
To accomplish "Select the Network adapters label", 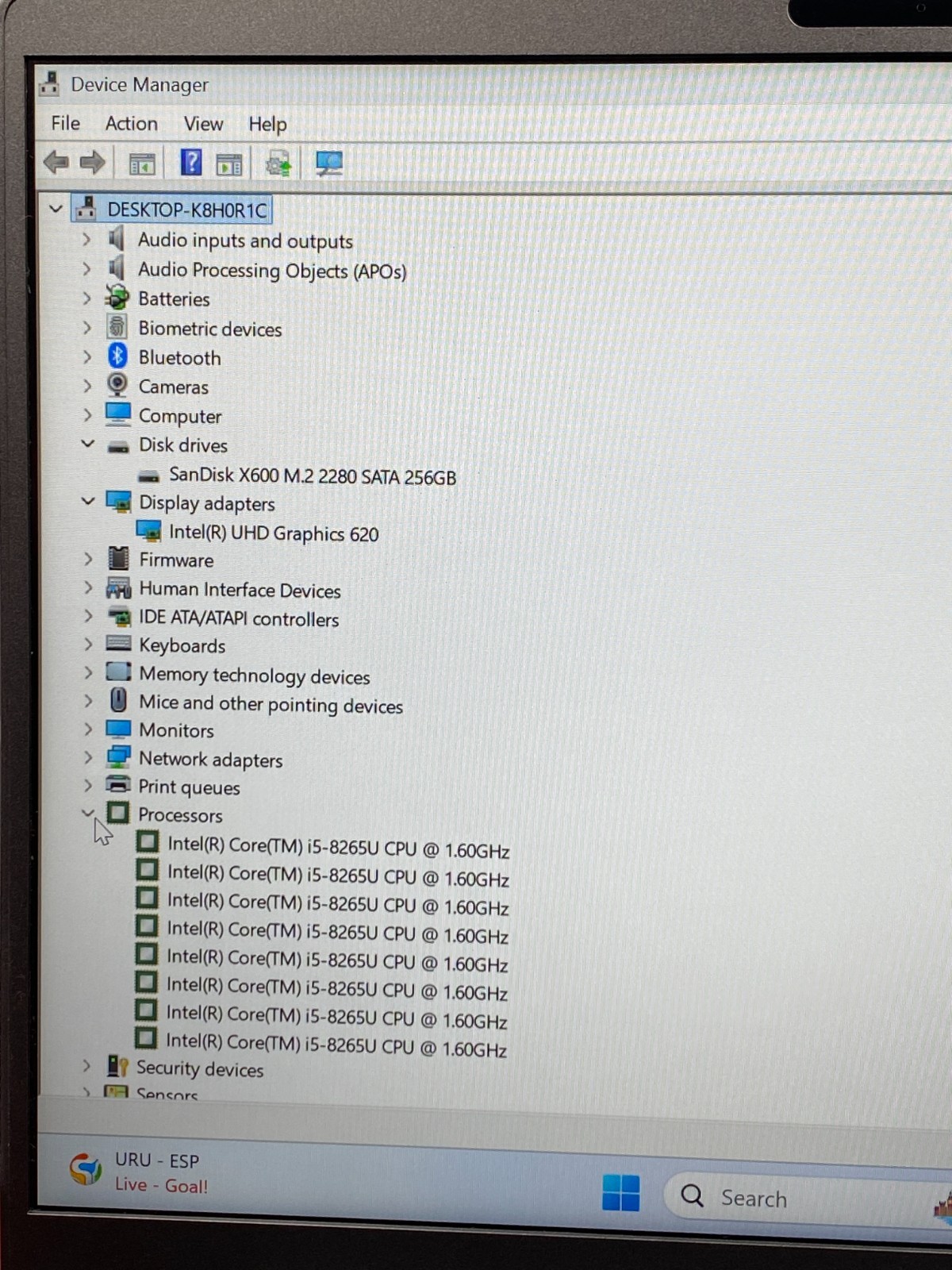I will click(211, 760).
